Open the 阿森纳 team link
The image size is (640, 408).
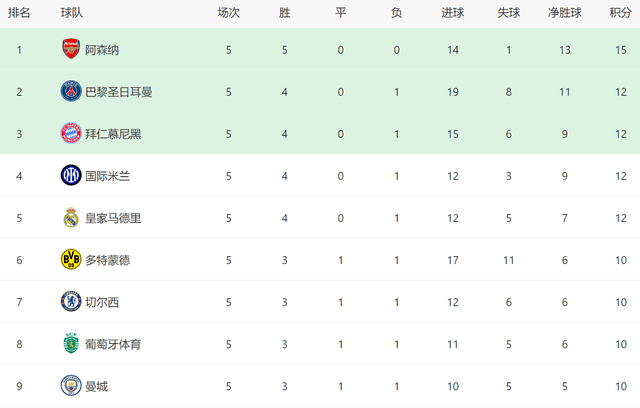point(102,49)
